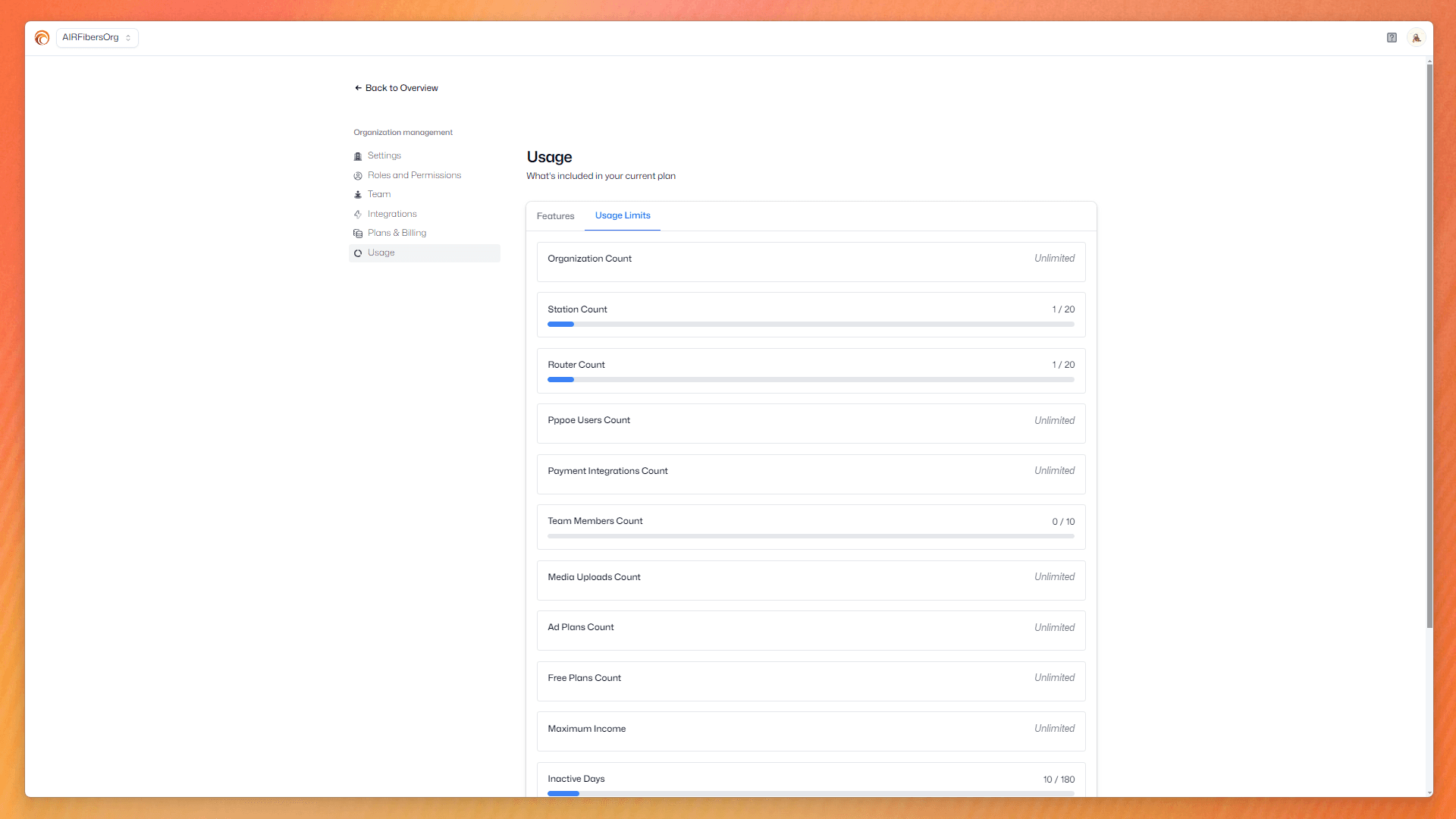
Task: Click the Usage circle icon in sidebar
Action: pyautogui.click(x=358, y=253)
